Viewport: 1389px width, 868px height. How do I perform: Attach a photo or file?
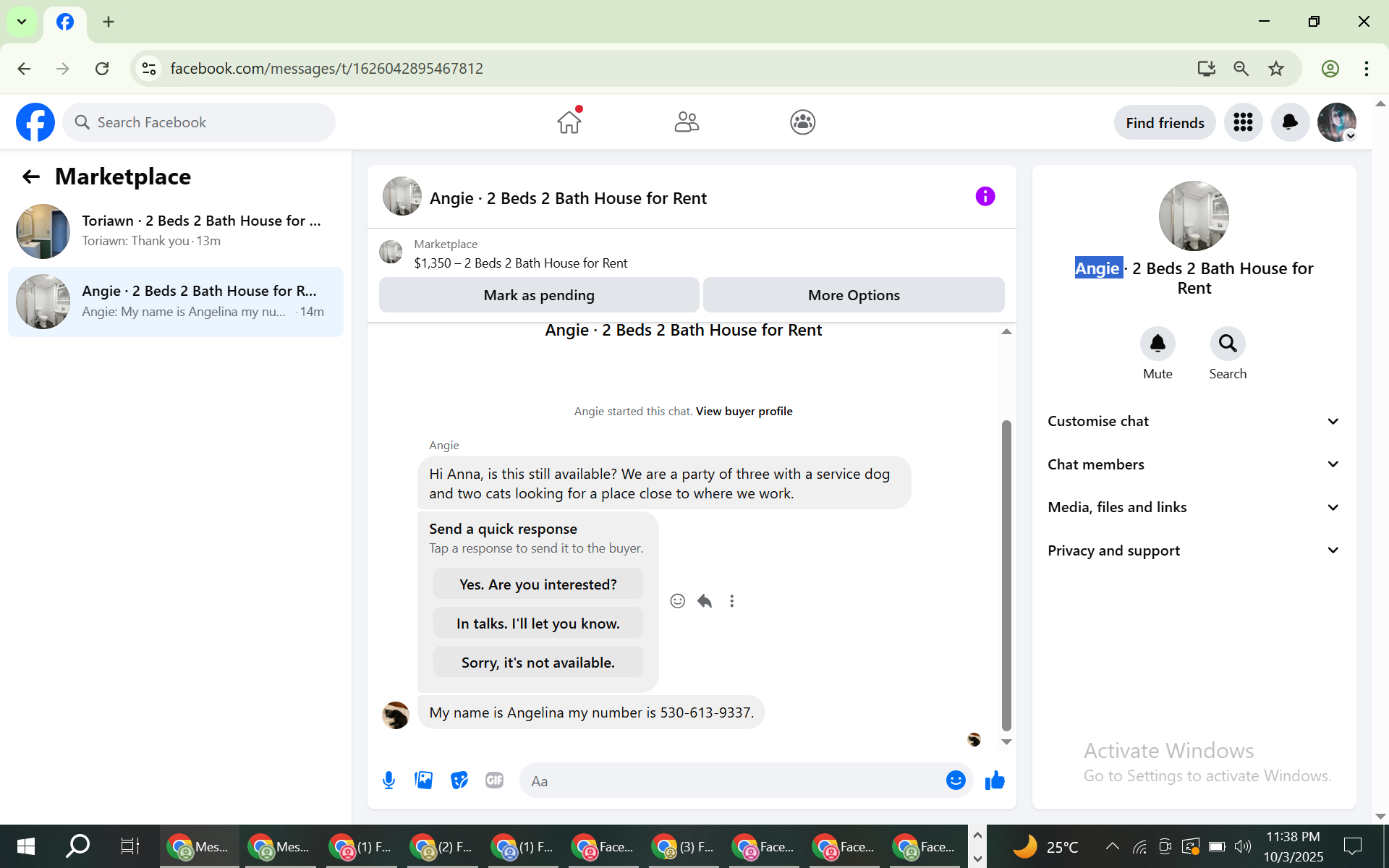click(424, 780)
